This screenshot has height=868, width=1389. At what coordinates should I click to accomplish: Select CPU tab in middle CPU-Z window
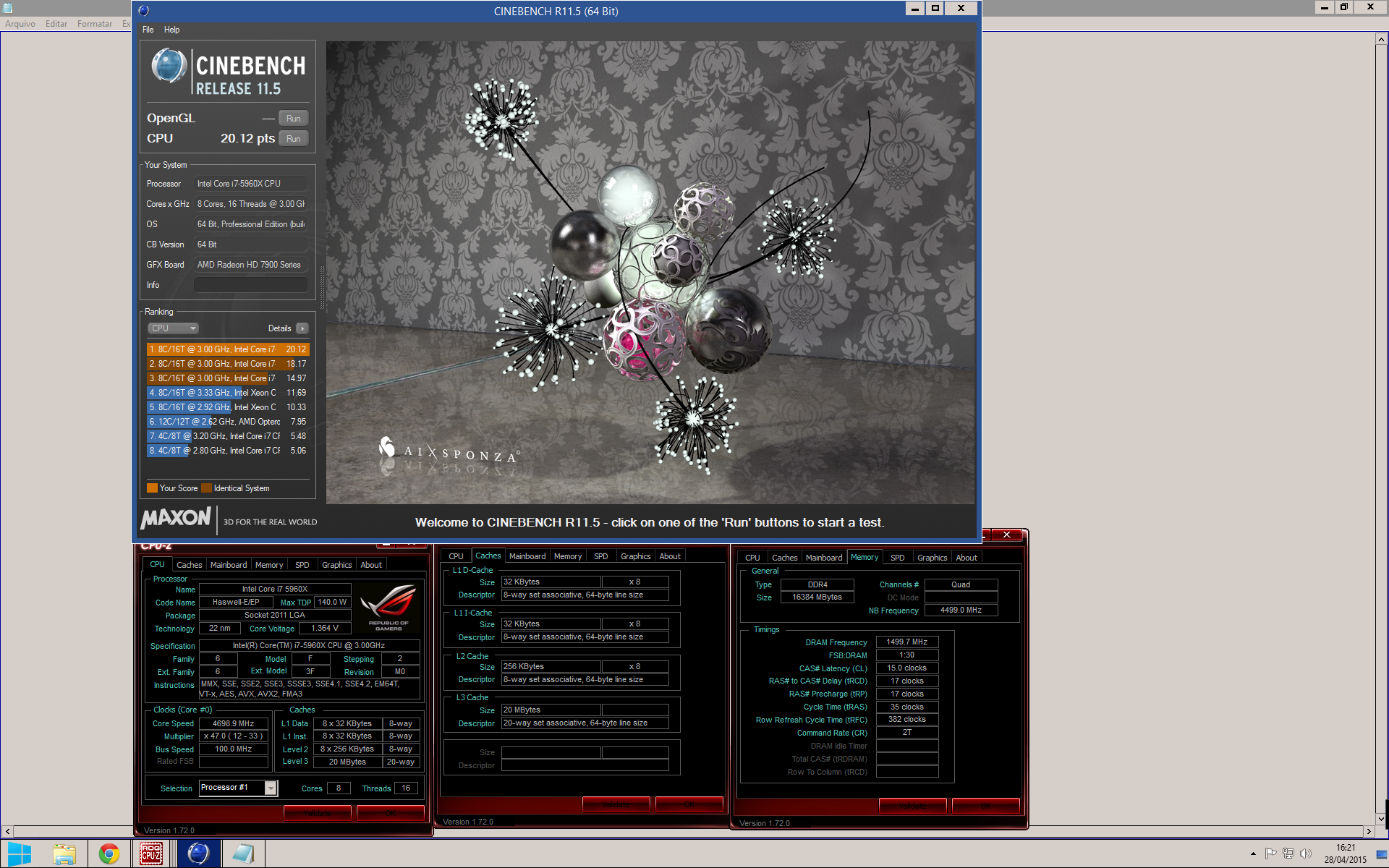pyautogui.click(x=456, y=556)
